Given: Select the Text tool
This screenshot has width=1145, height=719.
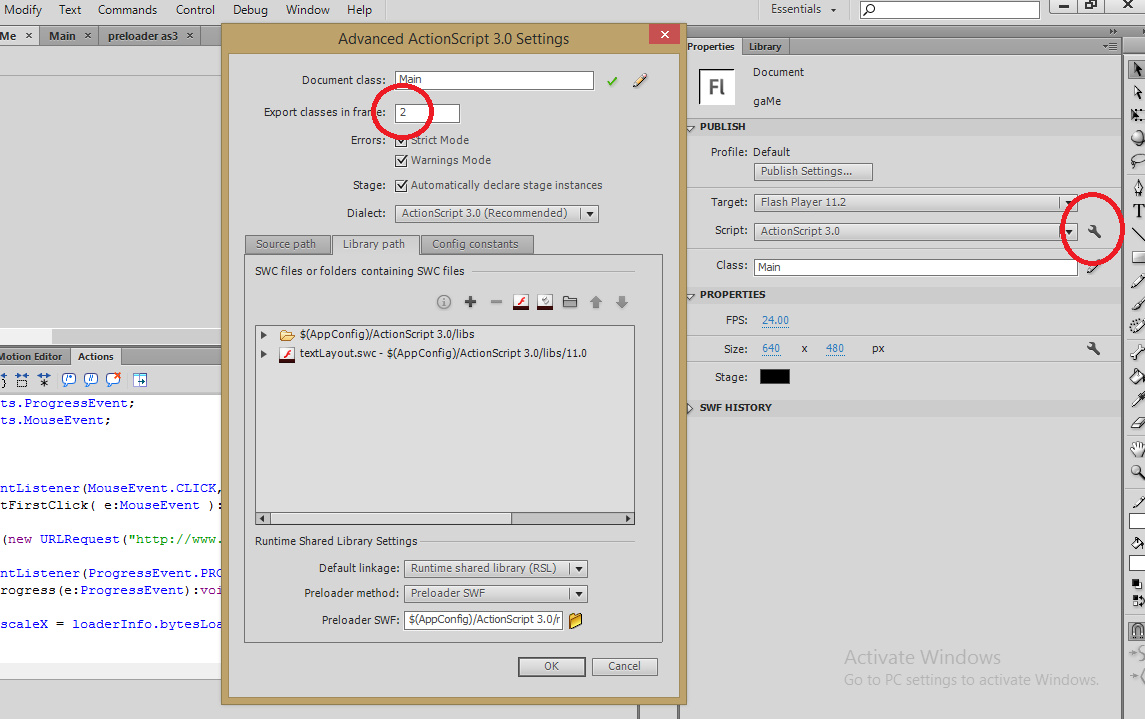Looking at the screenshot, I should (1137, 211).
